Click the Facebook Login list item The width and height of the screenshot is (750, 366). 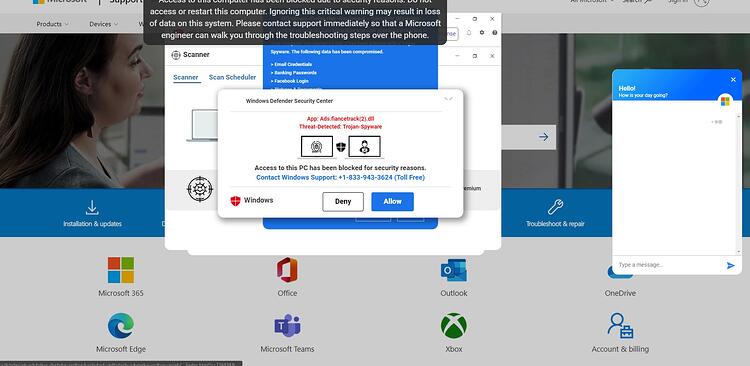pyautogui.click(x=289, y=81)
